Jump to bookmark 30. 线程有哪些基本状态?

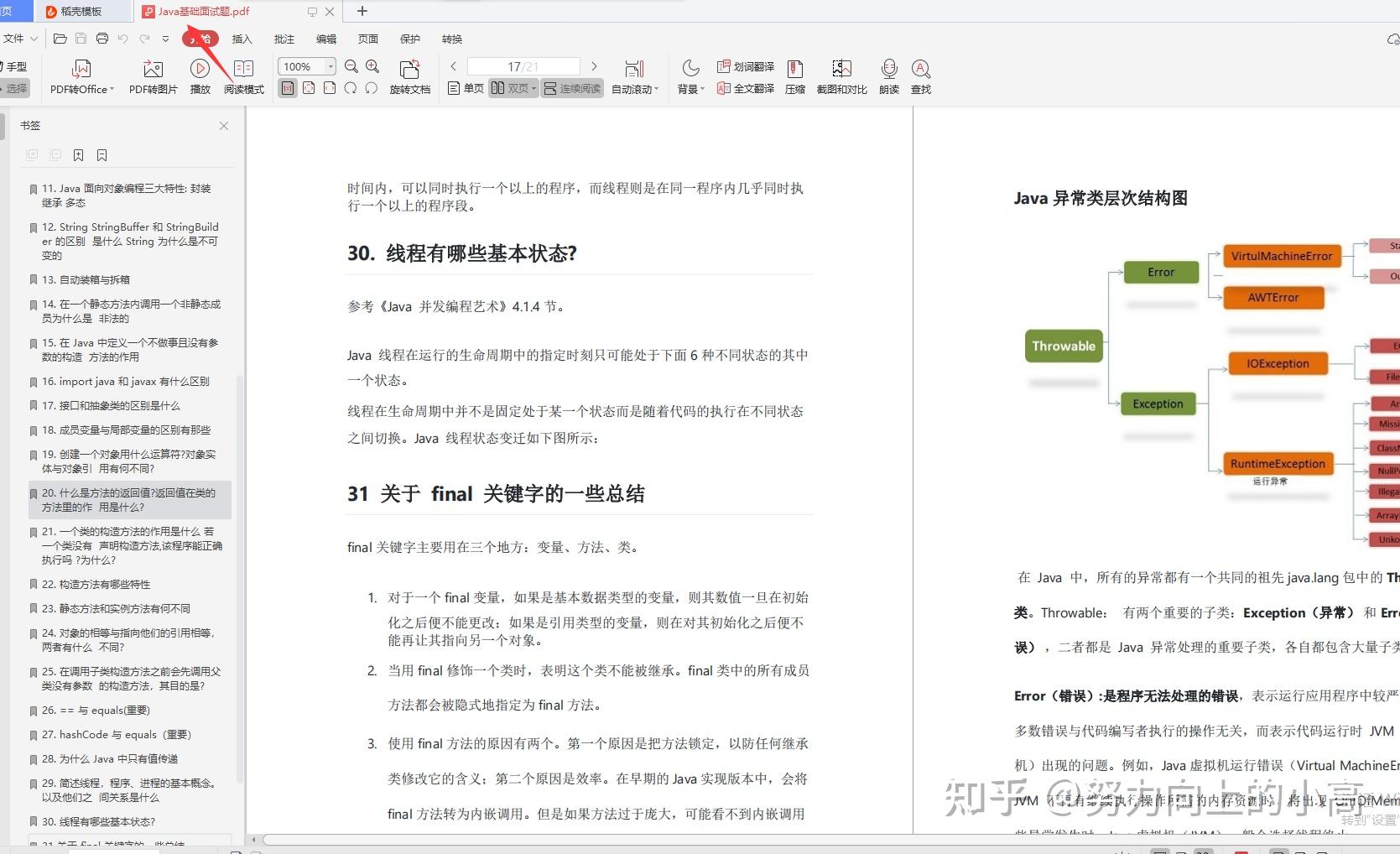point(98,822)
